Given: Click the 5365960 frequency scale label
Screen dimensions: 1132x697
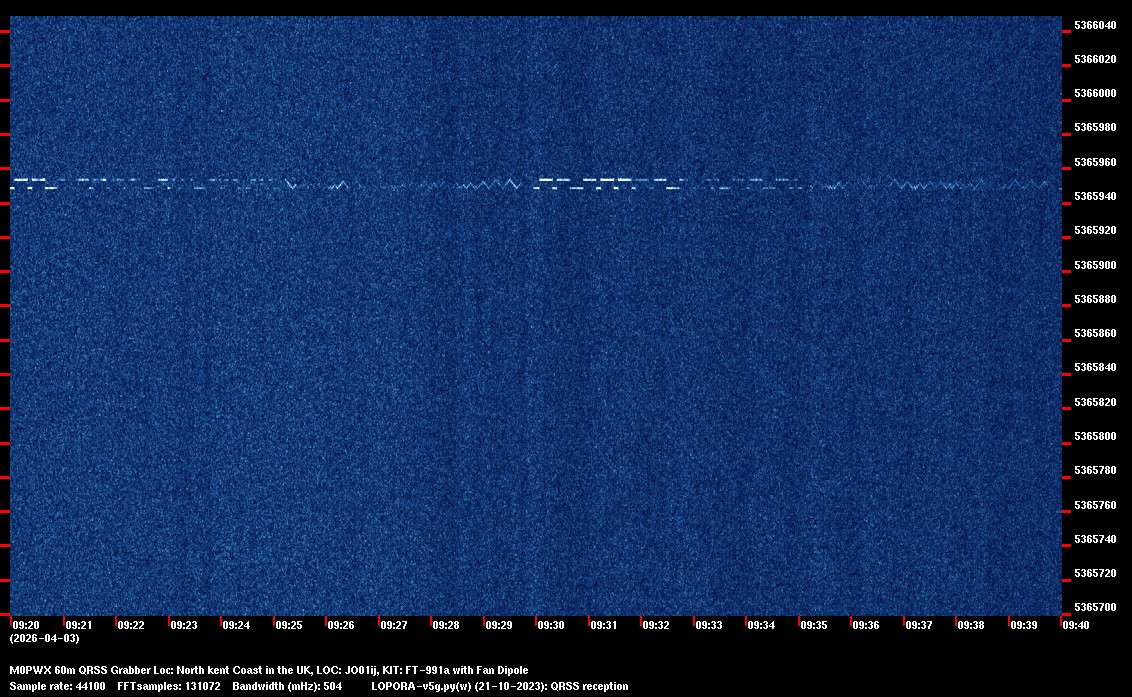Looking at the screenshot, I should (1095, 162).
